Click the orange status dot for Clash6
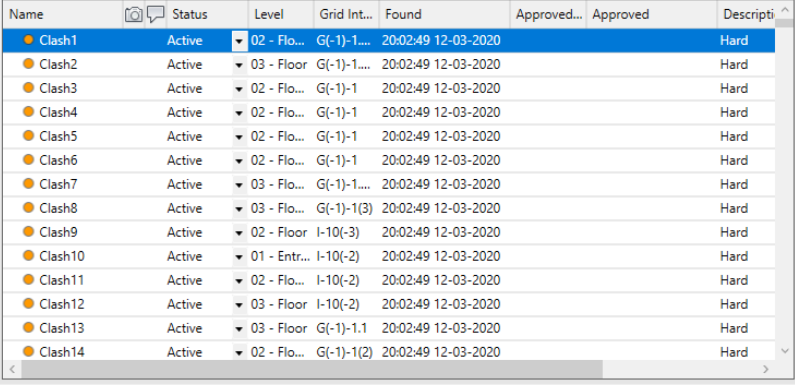Viewport: 795px width, 385px height. point(28,160)
